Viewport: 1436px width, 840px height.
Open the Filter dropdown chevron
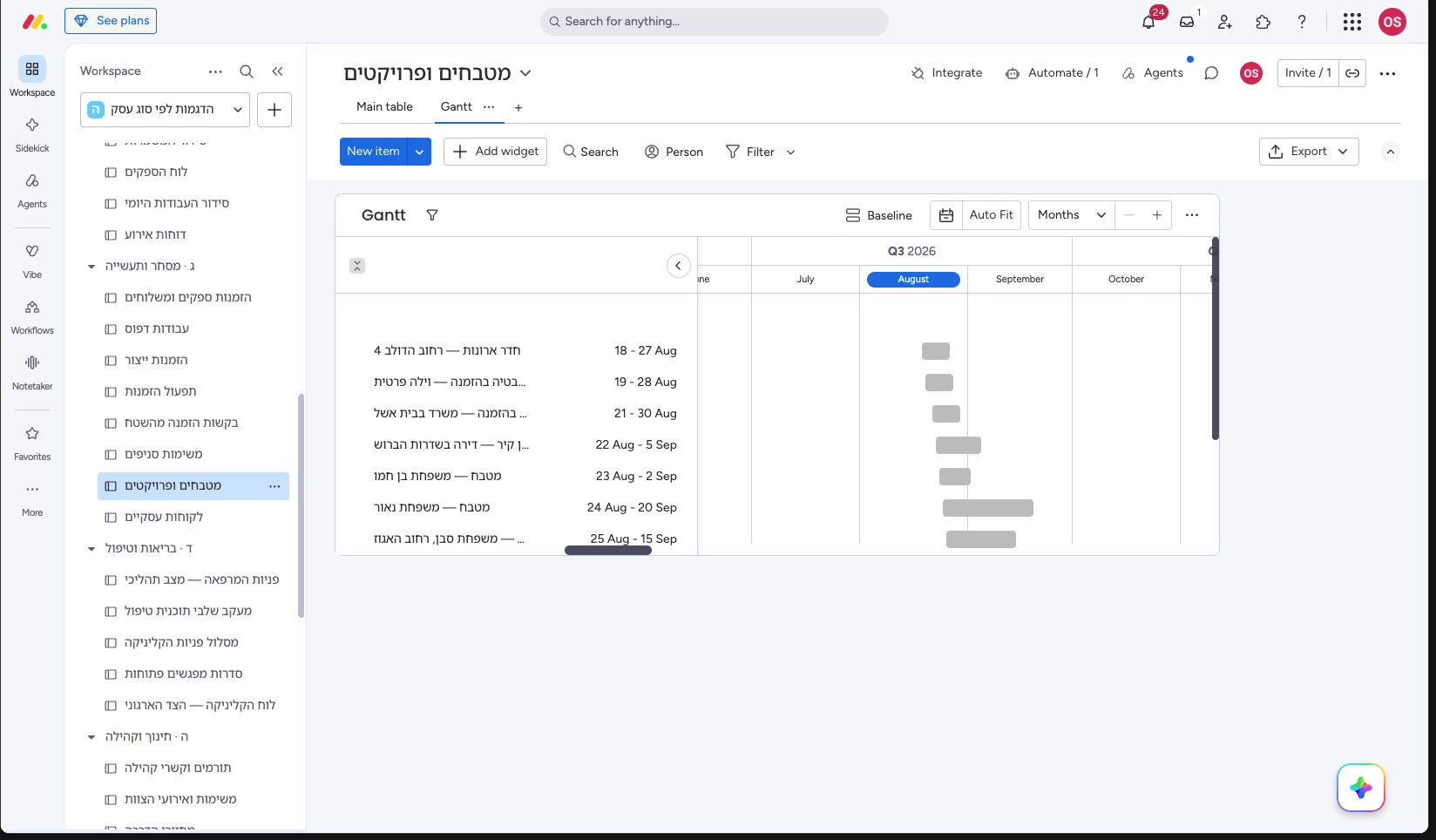click(791, 152)
